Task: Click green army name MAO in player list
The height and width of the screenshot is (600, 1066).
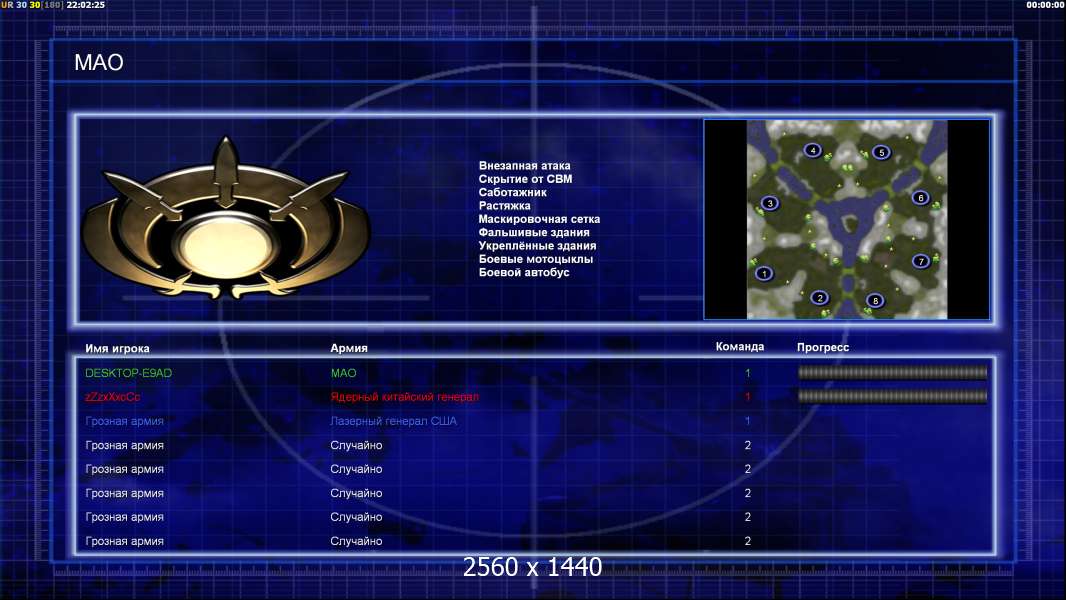Action: coord(343,373)
